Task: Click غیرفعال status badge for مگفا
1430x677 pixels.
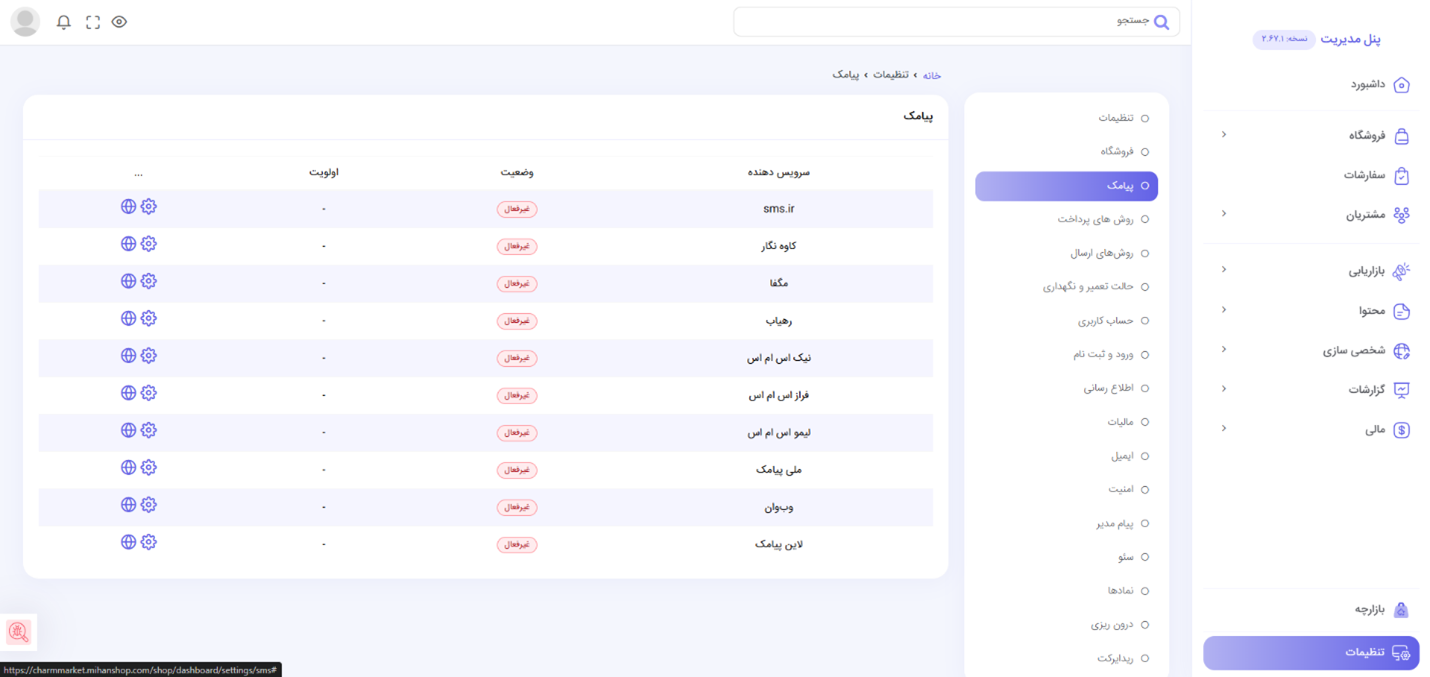Action: pos(517,284)
